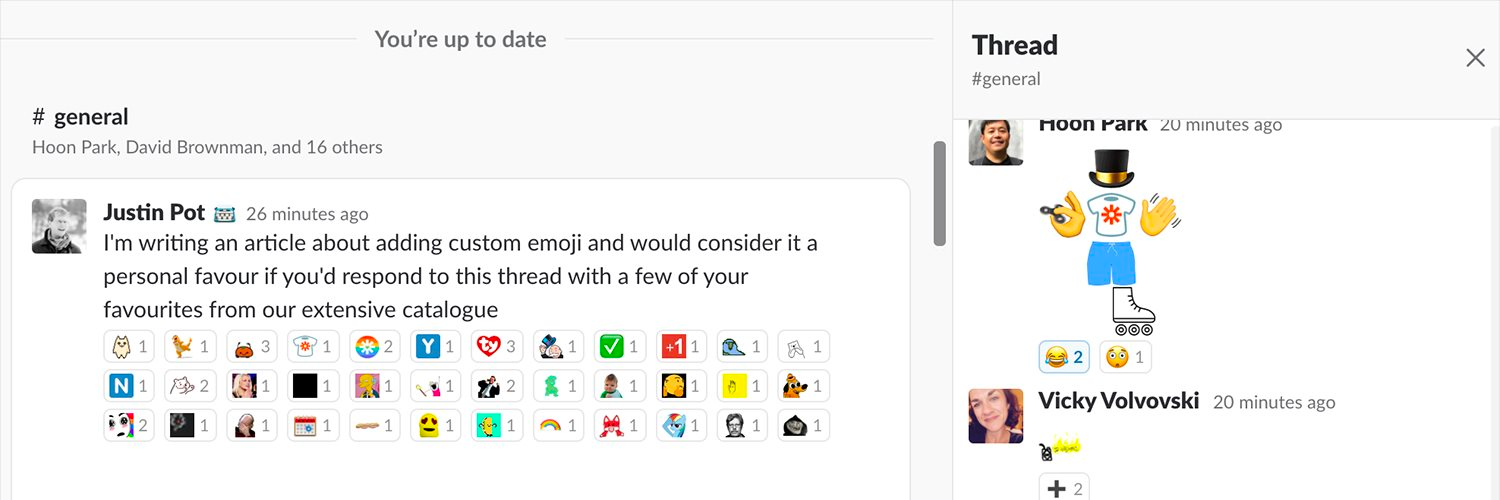
Task: Click the rainbow reaction emoji
Action: click(x=558, y=425)
